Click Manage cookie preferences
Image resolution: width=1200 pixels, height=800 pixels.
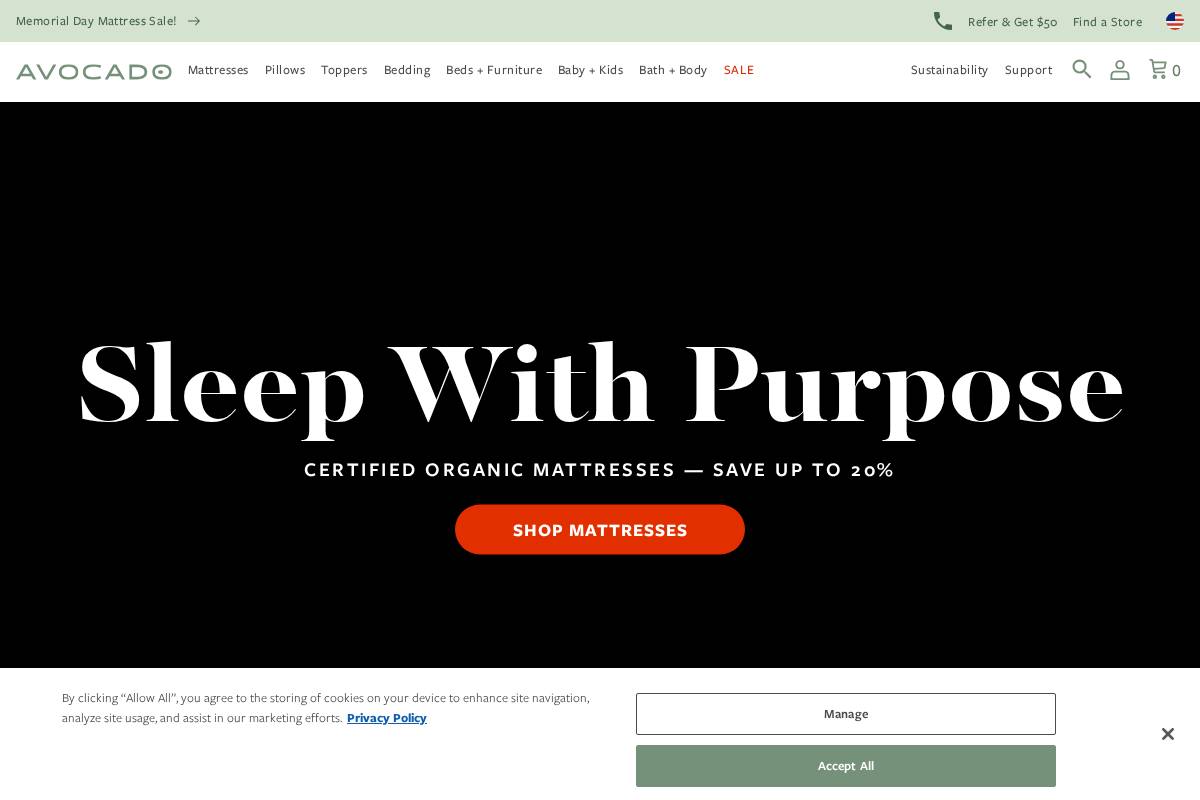[x=846, y=714]
